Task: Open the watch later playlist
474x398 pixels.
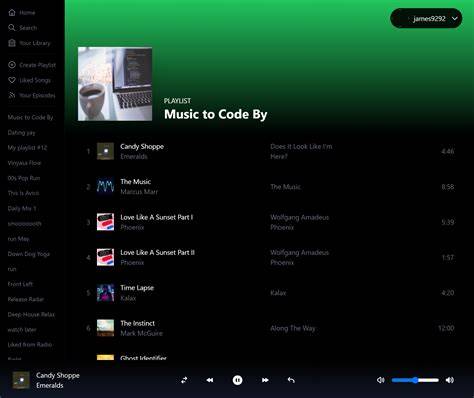Action: [22, 330]
